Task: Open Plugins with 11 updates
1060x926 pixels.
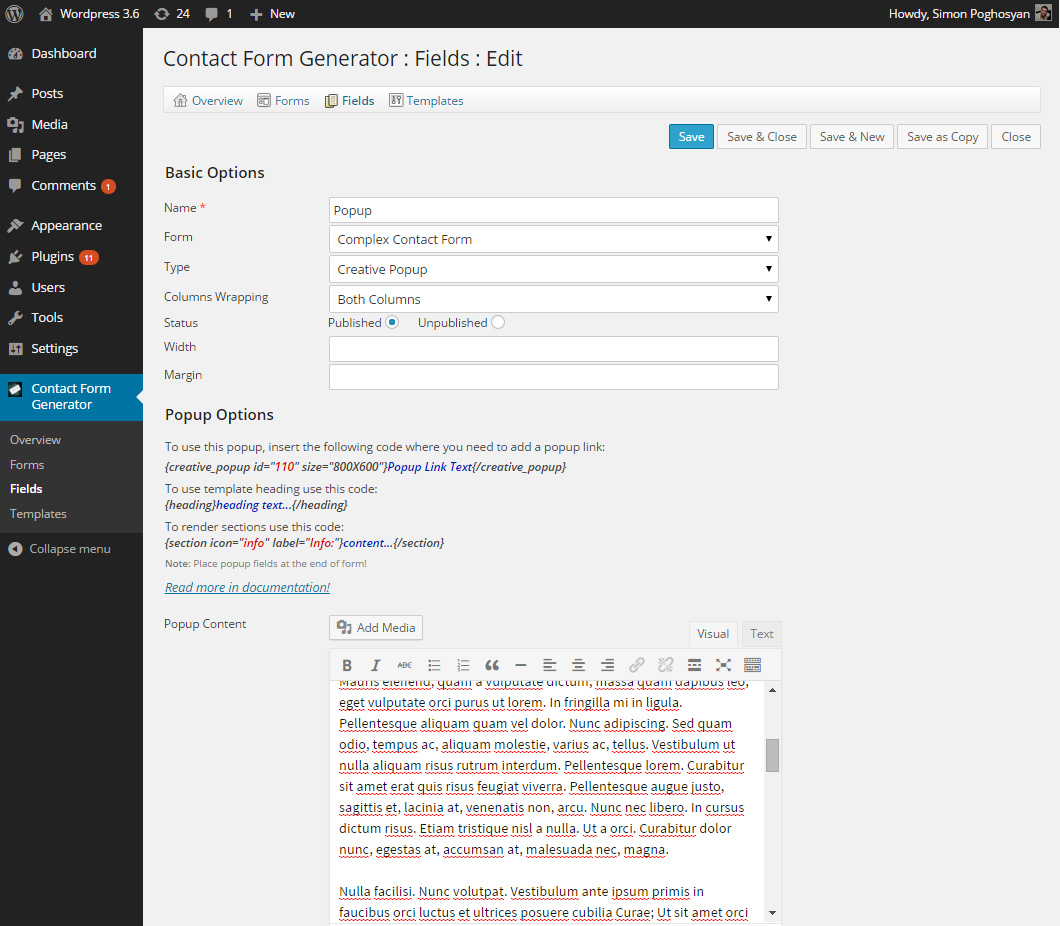Action: (53, 257)
